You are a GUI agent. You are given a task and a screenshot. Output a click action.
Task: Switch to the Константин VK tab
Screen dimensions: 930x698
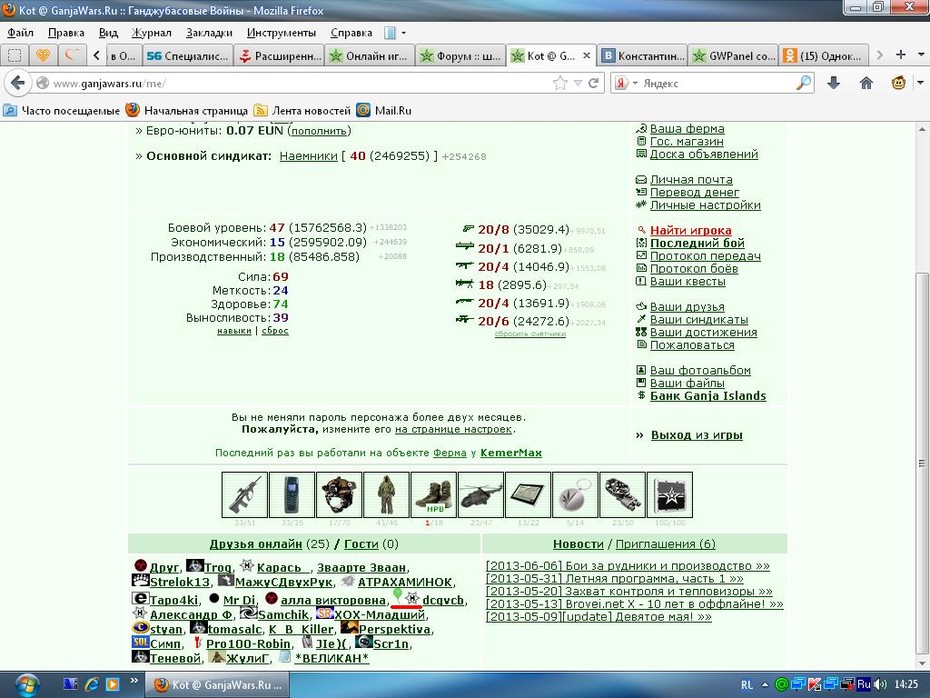(643, 56)
